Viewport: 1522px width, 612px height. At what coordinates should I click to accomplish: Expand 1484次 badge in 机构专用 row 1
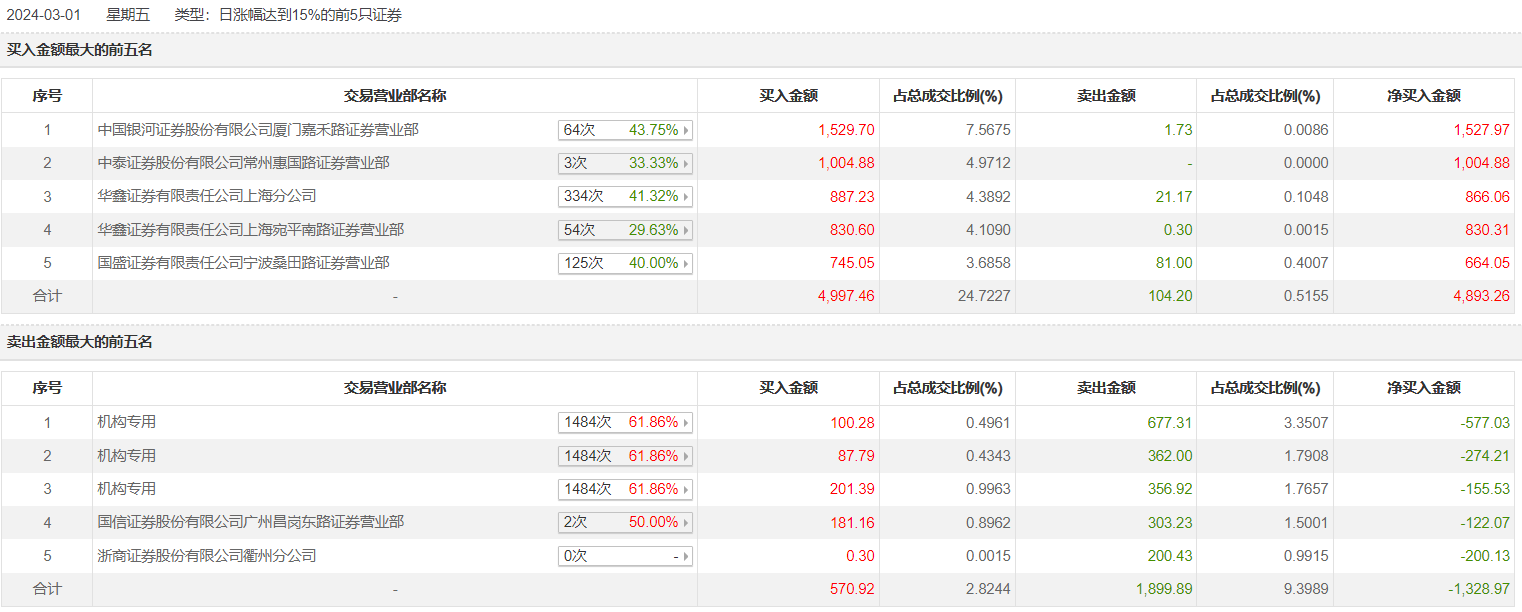[625, 423]
